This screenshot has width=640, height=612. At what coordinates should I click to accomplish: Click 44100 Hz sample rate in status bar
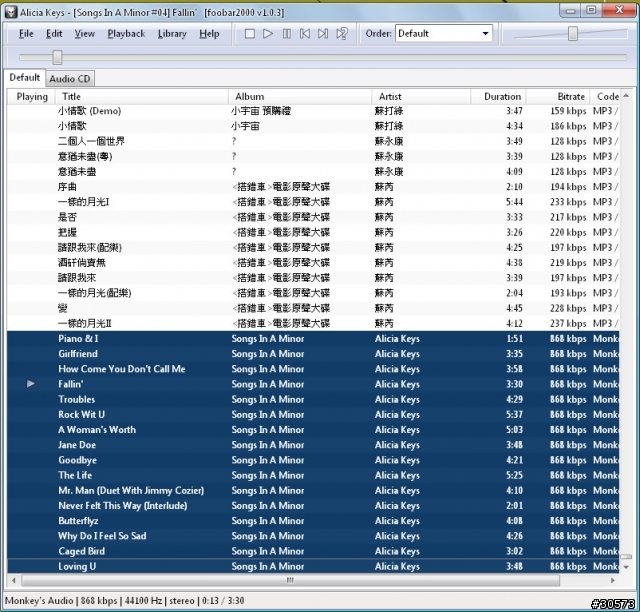(x=143, y=600)
